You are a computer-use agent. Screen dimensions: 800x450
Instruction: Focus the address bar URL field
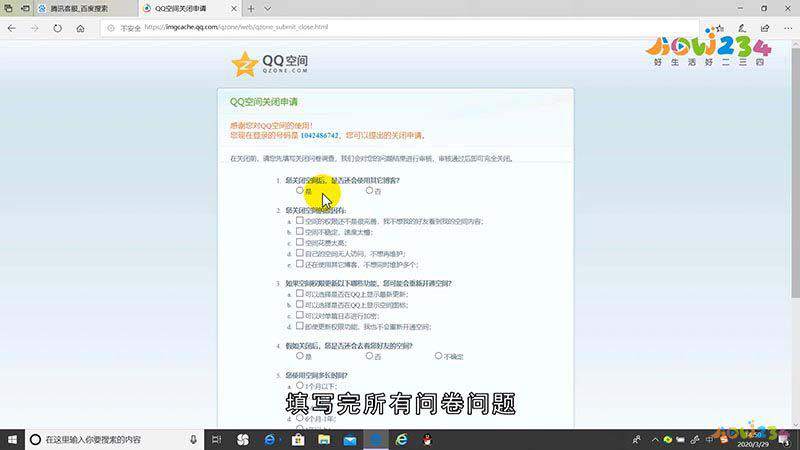tap(398, 28)
